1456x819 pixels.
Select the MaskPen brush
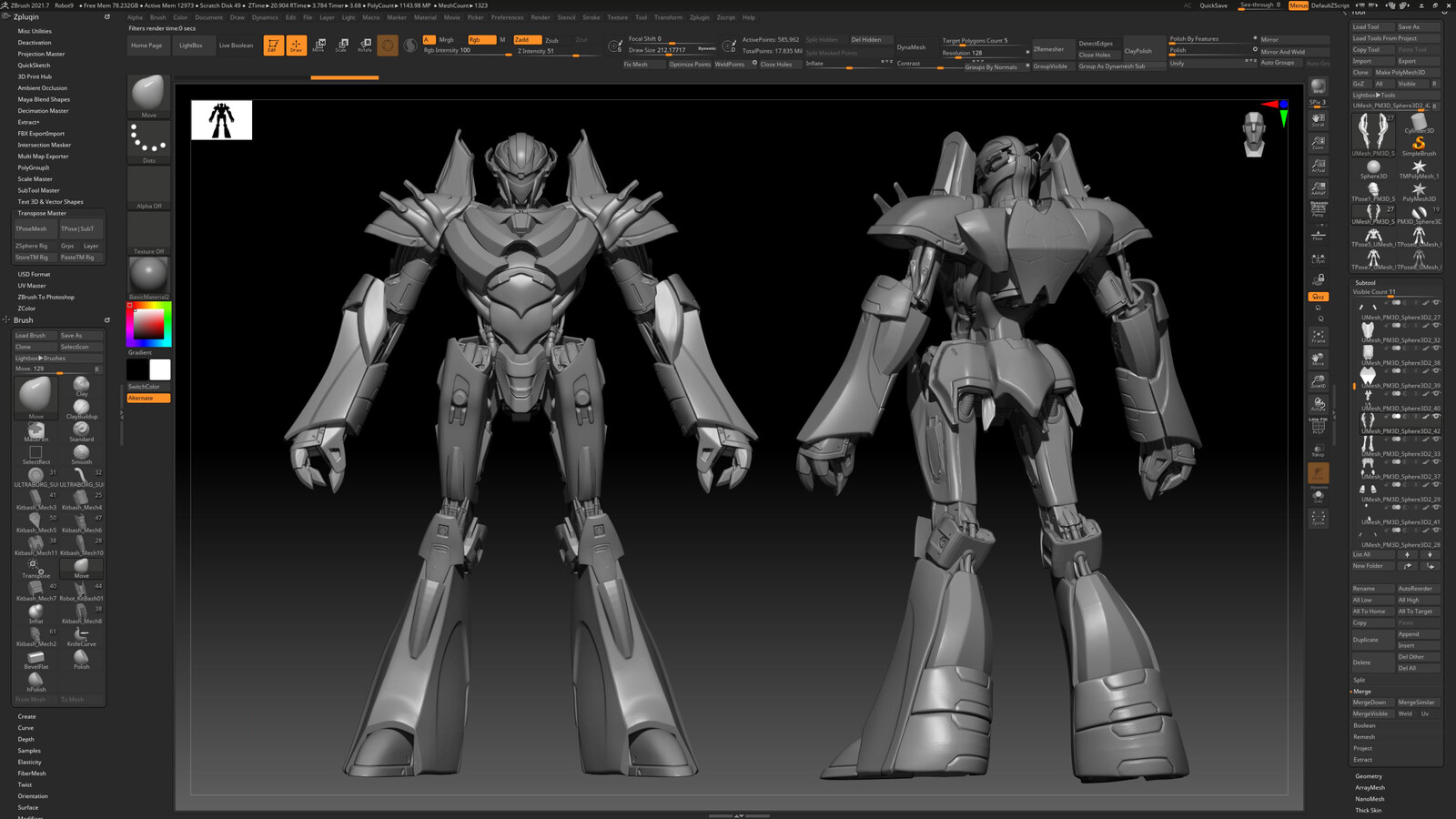click(35, 431)
